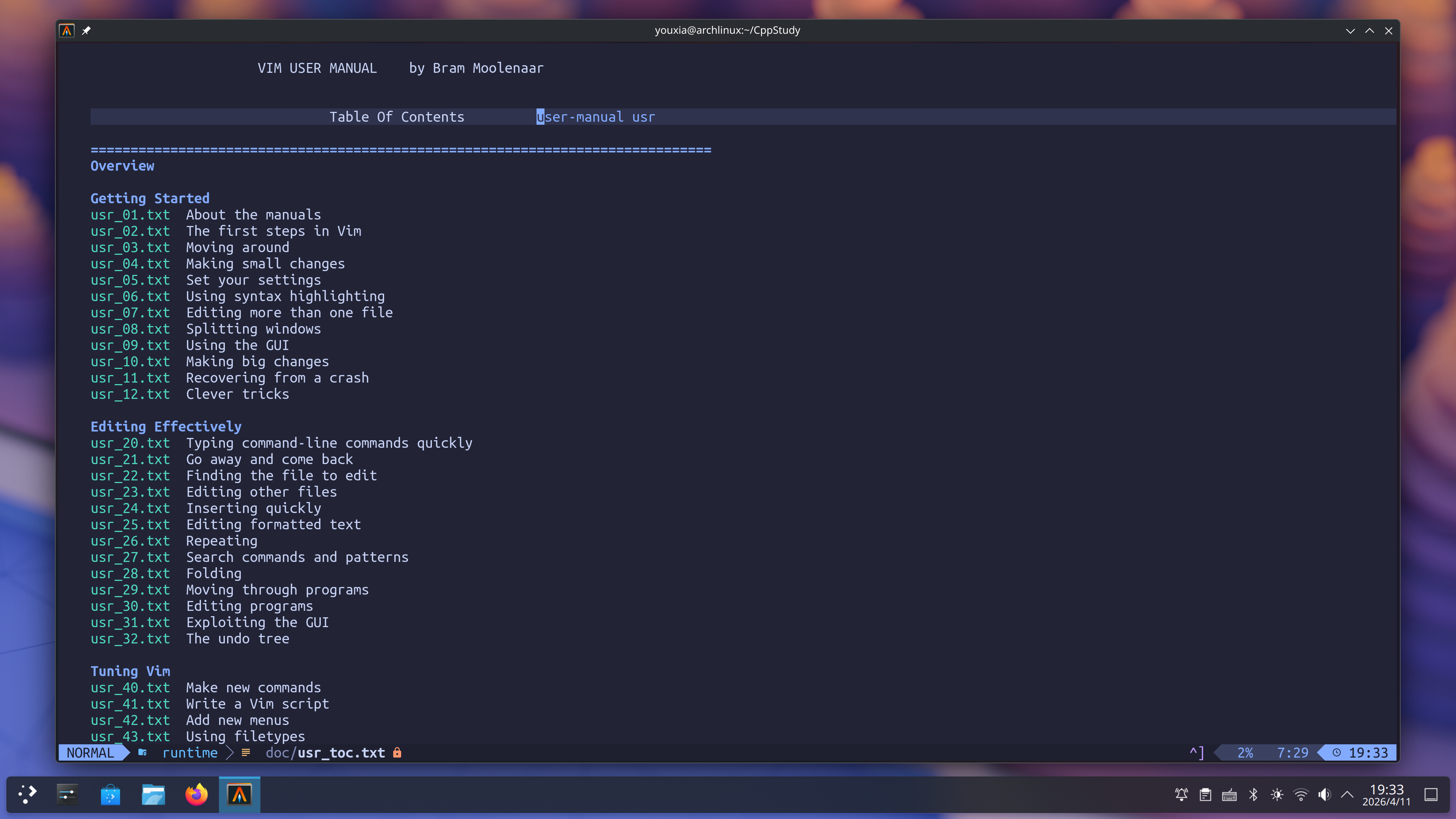The height and width of the screenshot is (819, 1456).
Task: Follow the usr_41.txt Vim script link
Action: [x=130, y=704]
